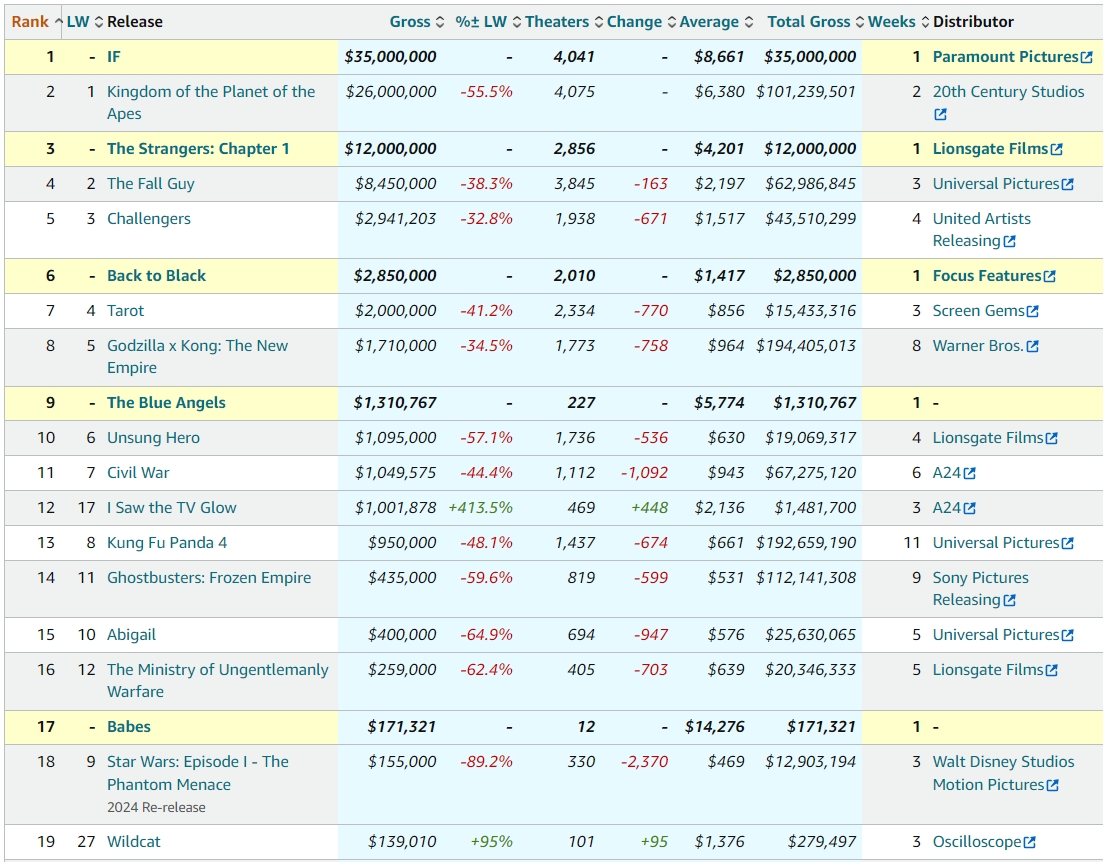The width and height of the screenshot is (1107, 862).
Task: Click external icon after Walt Disney Studios Motion Pictures
Action: [x=1053, y=785]
